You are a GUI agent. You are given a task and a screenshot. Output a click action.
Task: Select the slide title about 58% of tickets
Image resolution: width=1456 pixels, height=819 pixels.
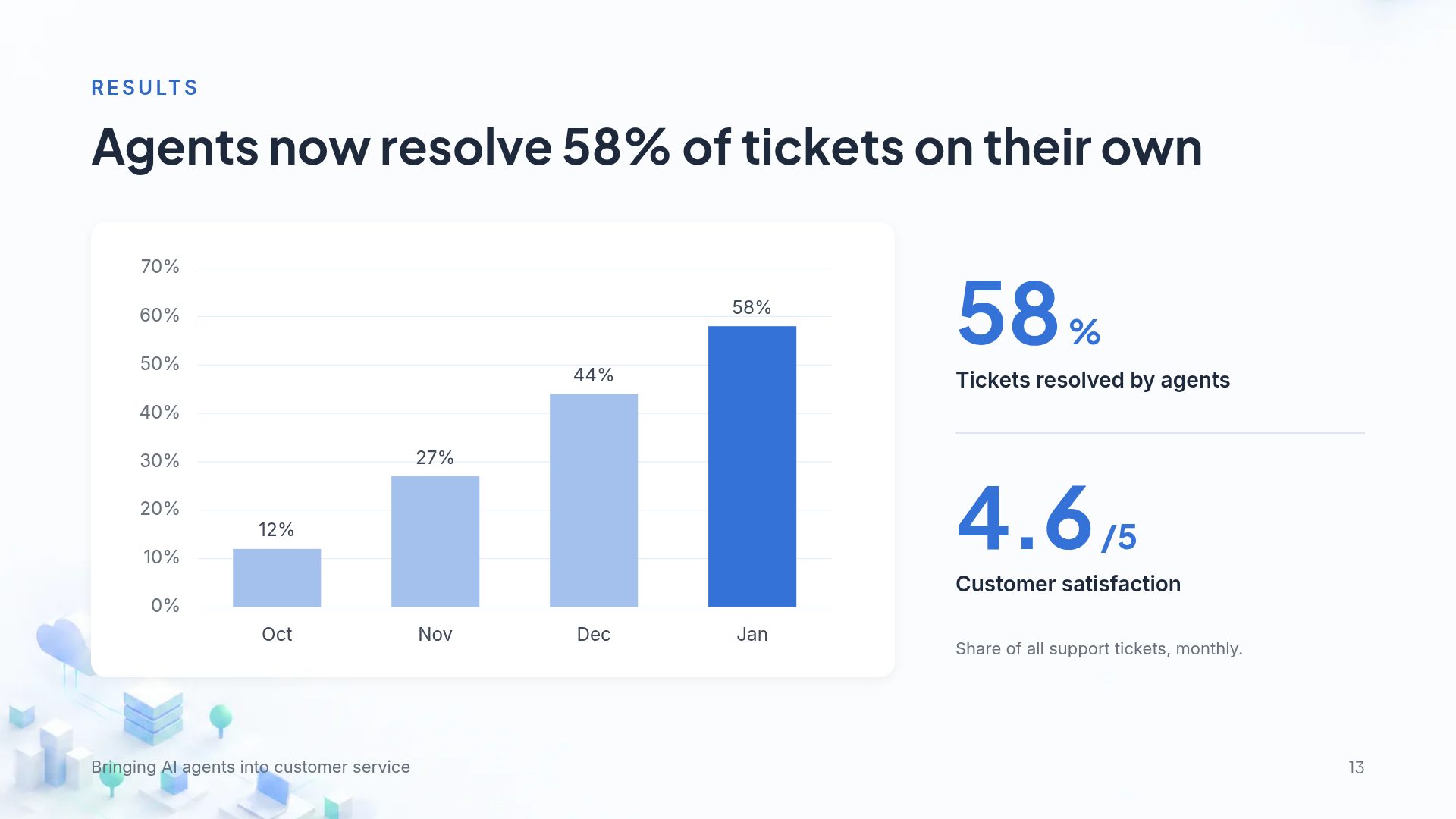tap(647, 147)
